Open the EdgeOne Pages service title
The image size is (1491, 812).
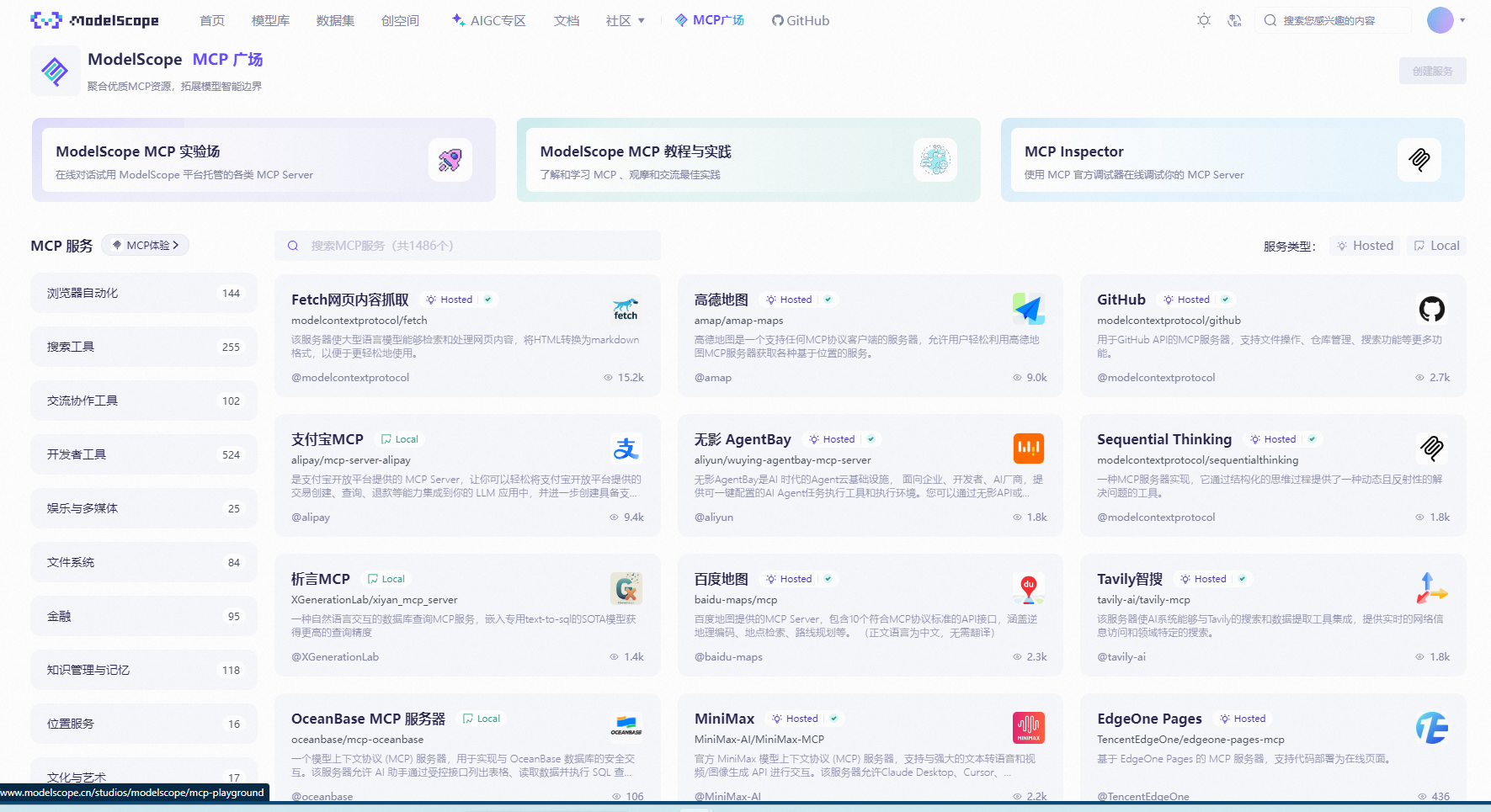coord(1149,719)
